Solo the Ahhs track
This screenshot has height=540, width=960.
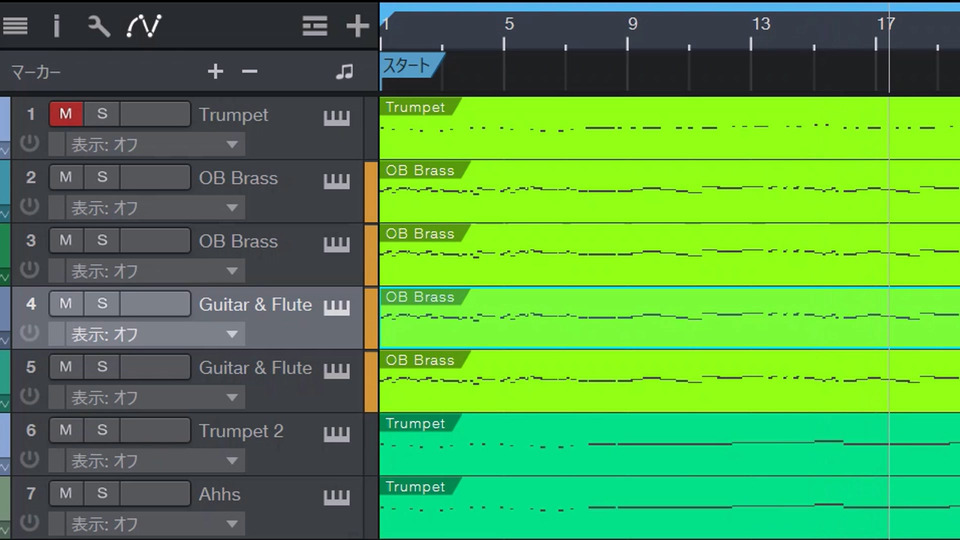tap(102, 493)
